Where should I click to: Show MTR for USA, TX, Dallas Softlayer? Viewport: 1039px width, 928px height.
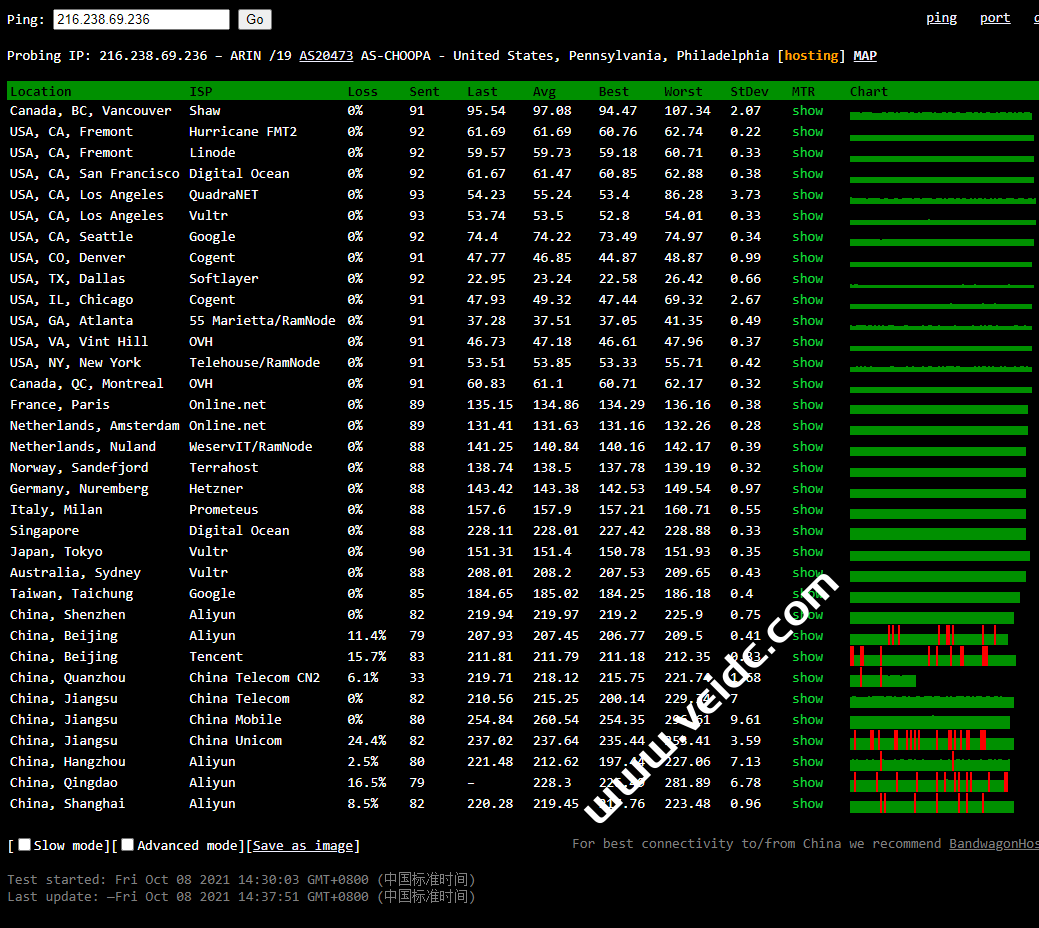807,279
